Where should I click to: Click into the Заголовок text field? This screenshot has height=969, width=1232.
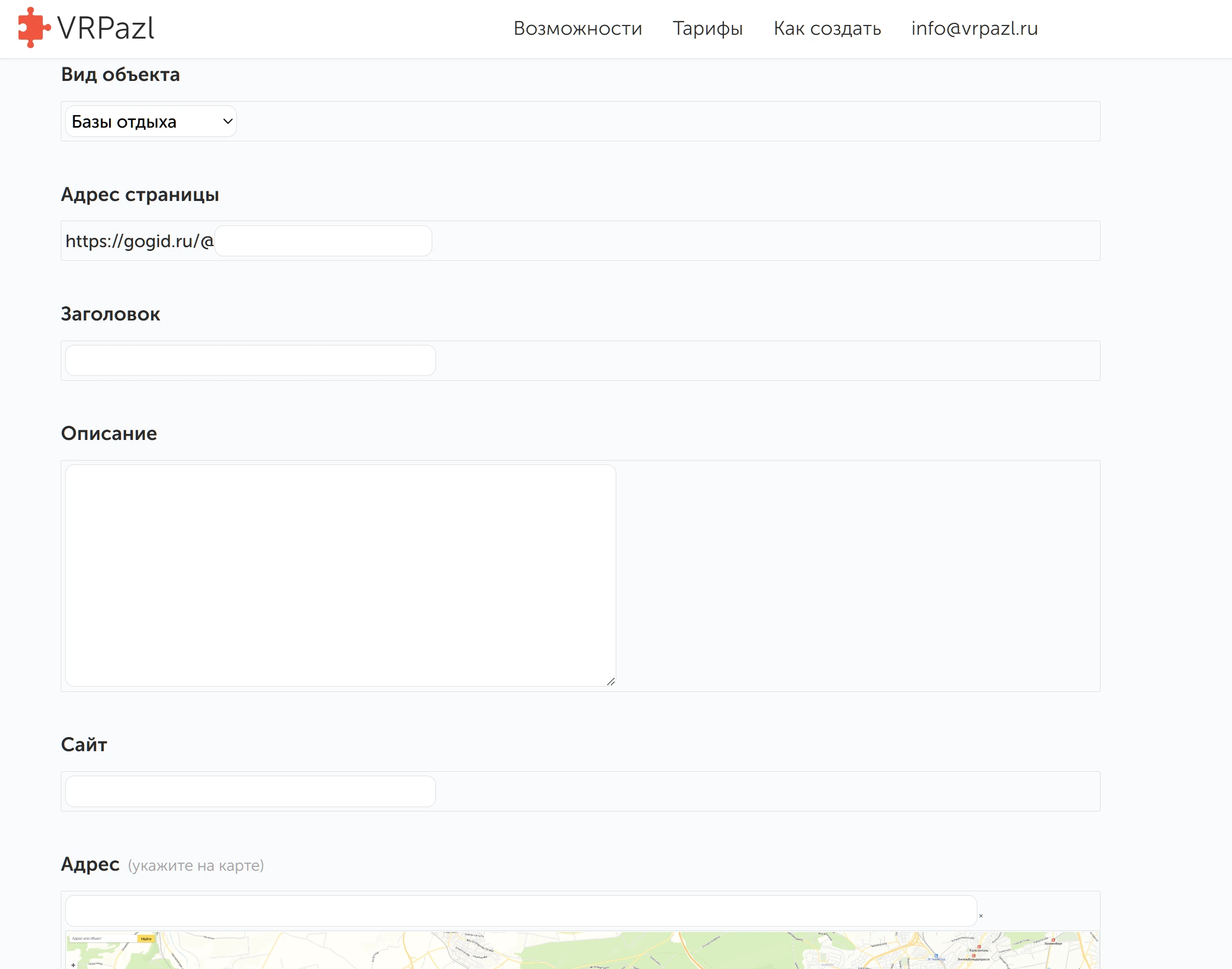coord(250,361)
